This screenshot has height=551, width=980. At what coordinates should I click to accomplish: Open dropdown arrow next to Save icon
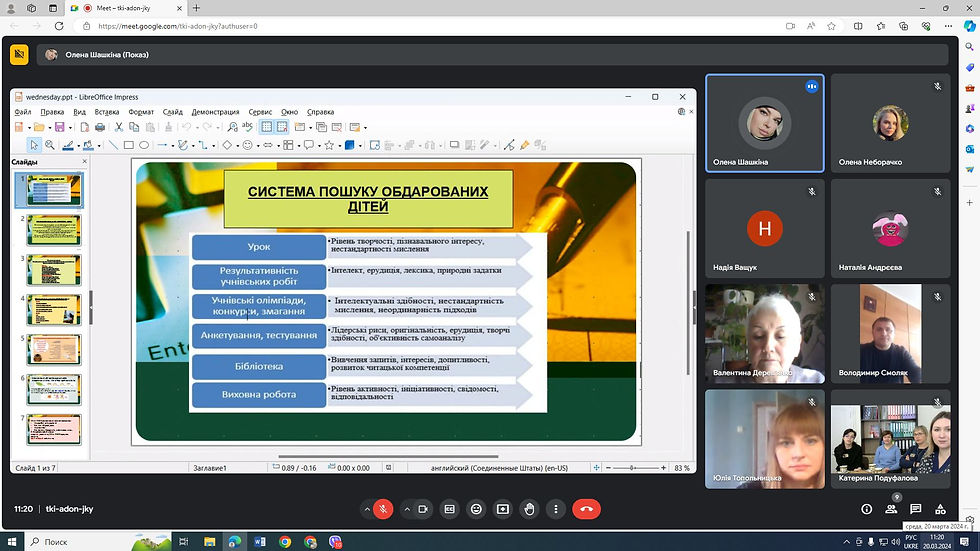(70, 127)
